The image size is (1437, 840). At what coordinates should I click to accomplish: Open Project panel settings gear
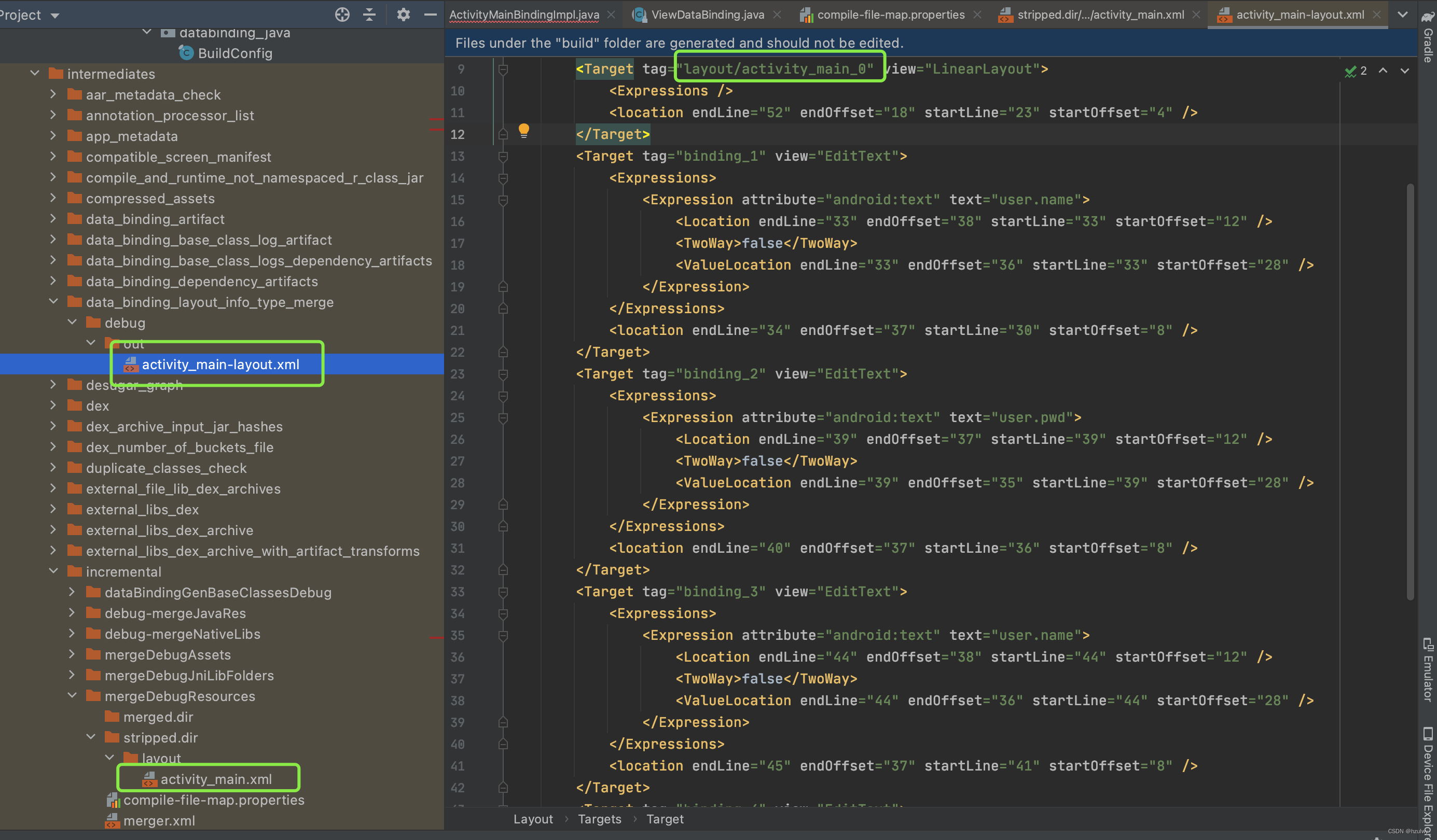point(403,15)
